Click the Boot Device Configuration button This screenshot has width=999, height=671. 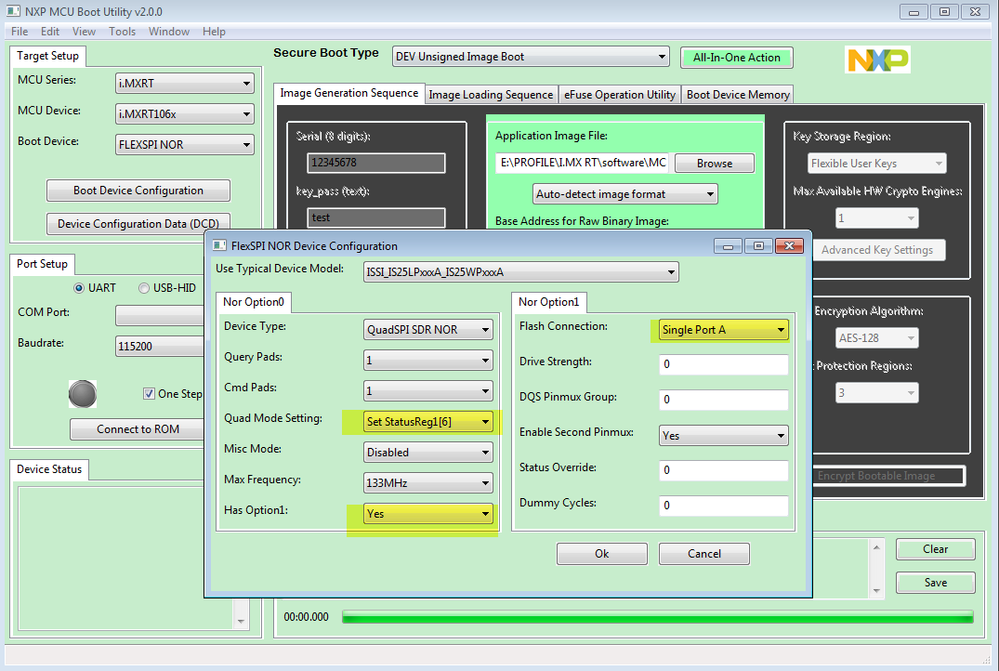pyautogui.click(x=138, y=191)
